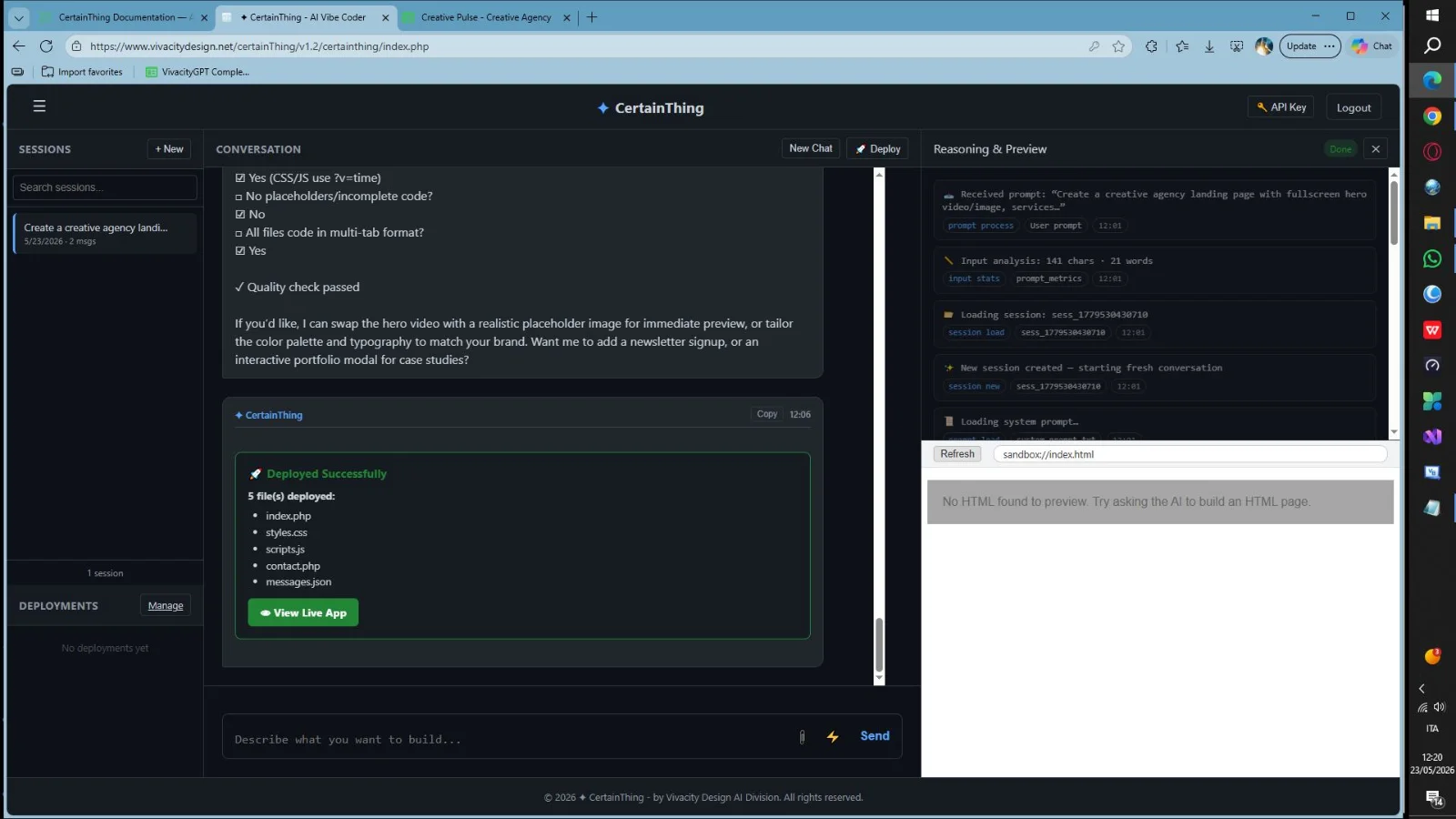Screen dimensions: 1456x819
Task: View site information lock icon
Action: 77,46
